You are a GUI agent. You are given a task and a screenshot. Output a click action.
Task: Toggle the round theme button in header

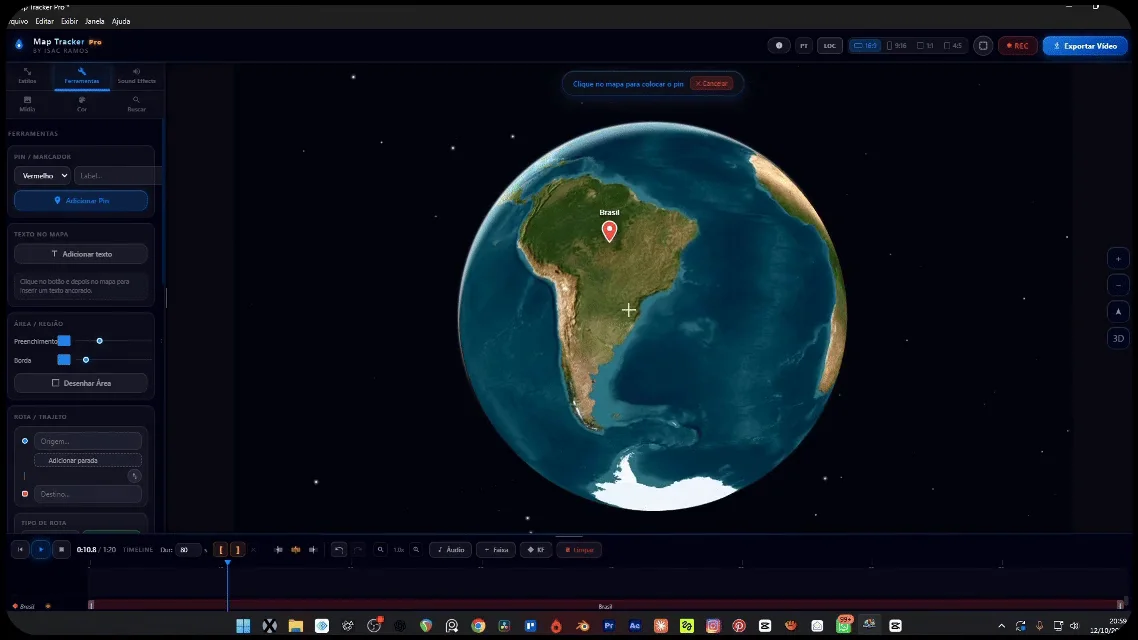[x=779, y=45]
